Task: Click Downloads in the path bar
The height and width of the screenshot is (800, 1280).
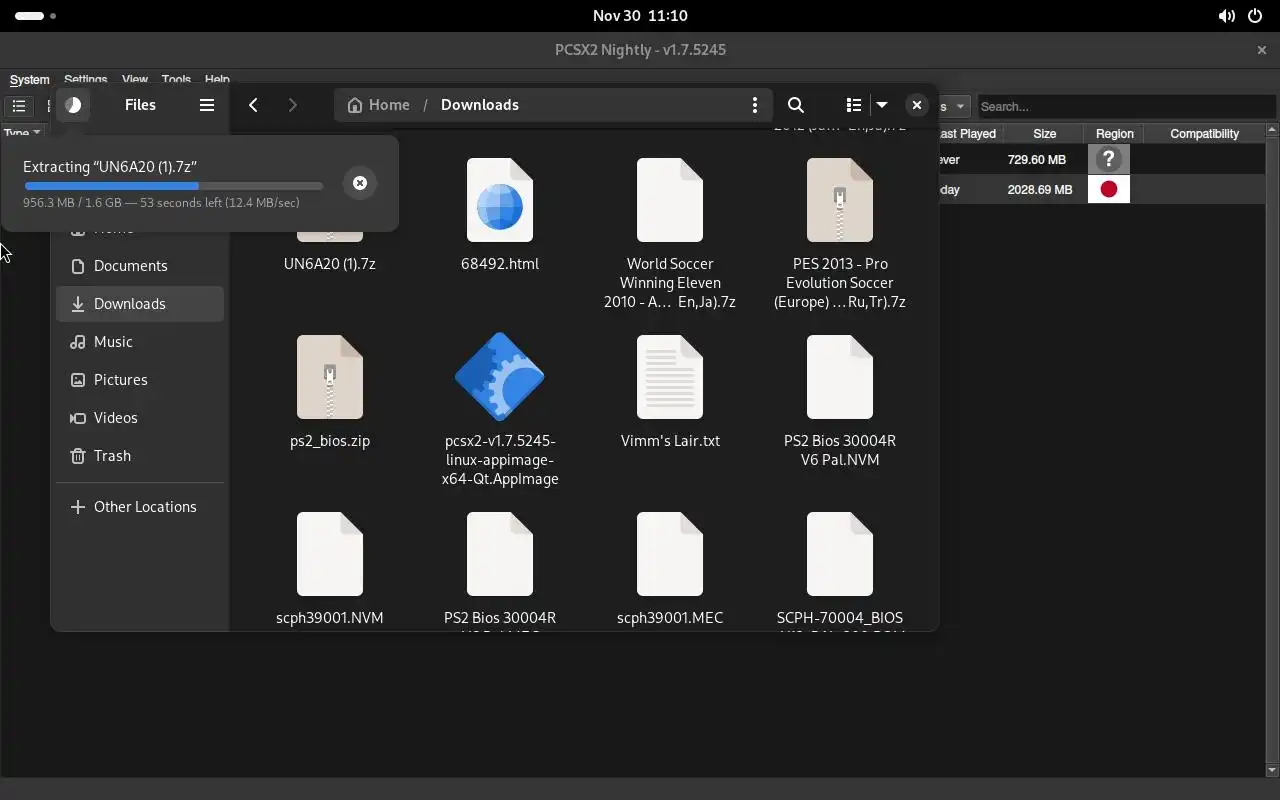Action: (480, 105)
